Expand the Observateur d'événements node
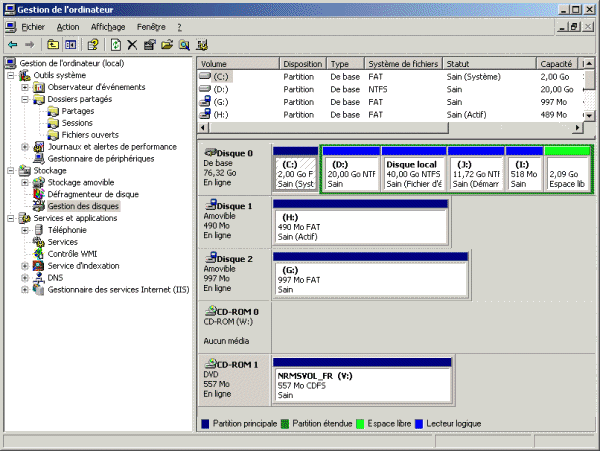 [25, 87]
